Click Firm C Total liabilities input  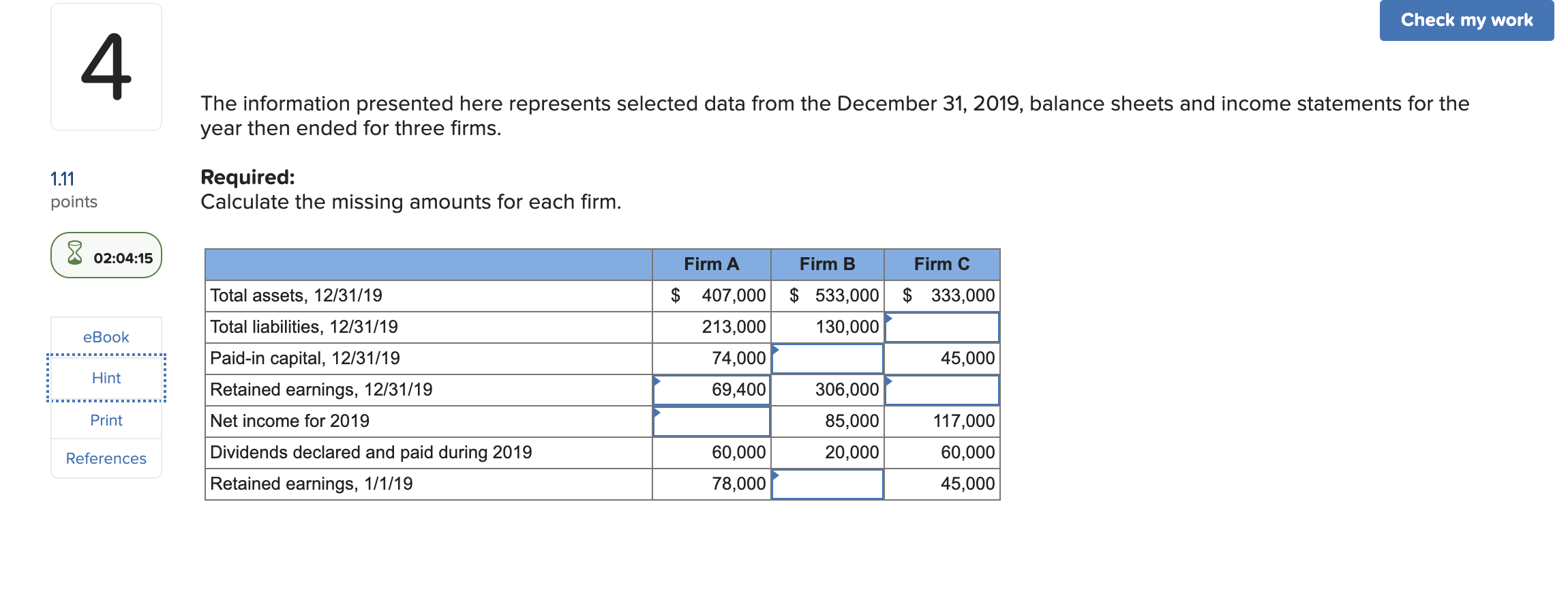pos(942,327)
